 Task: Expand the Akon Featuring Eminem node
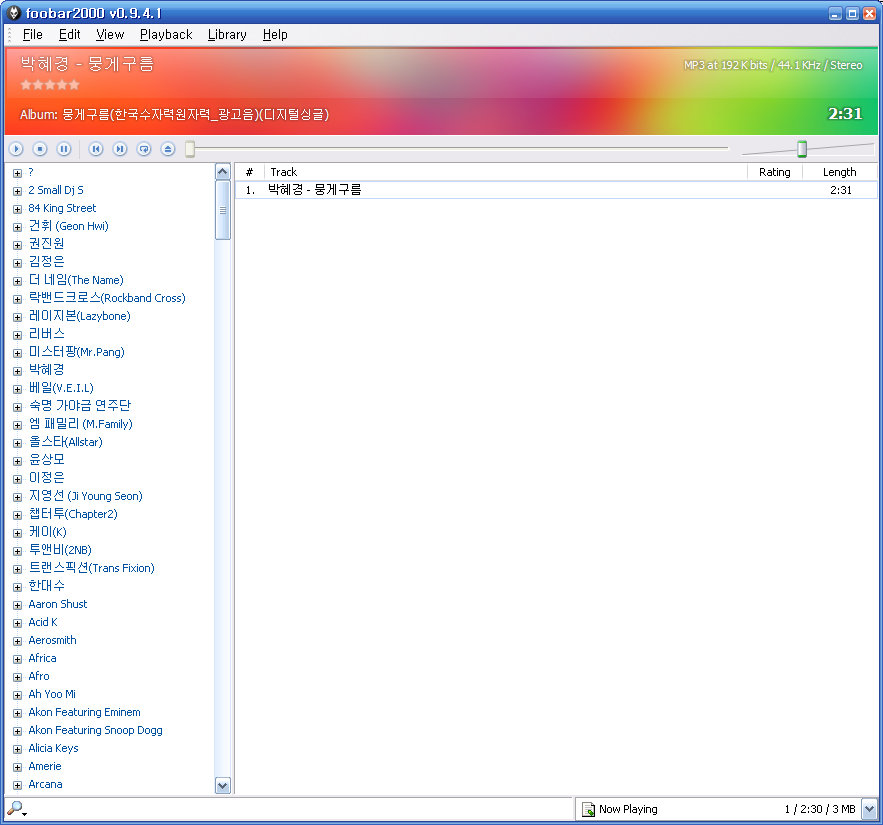(17, 713)
